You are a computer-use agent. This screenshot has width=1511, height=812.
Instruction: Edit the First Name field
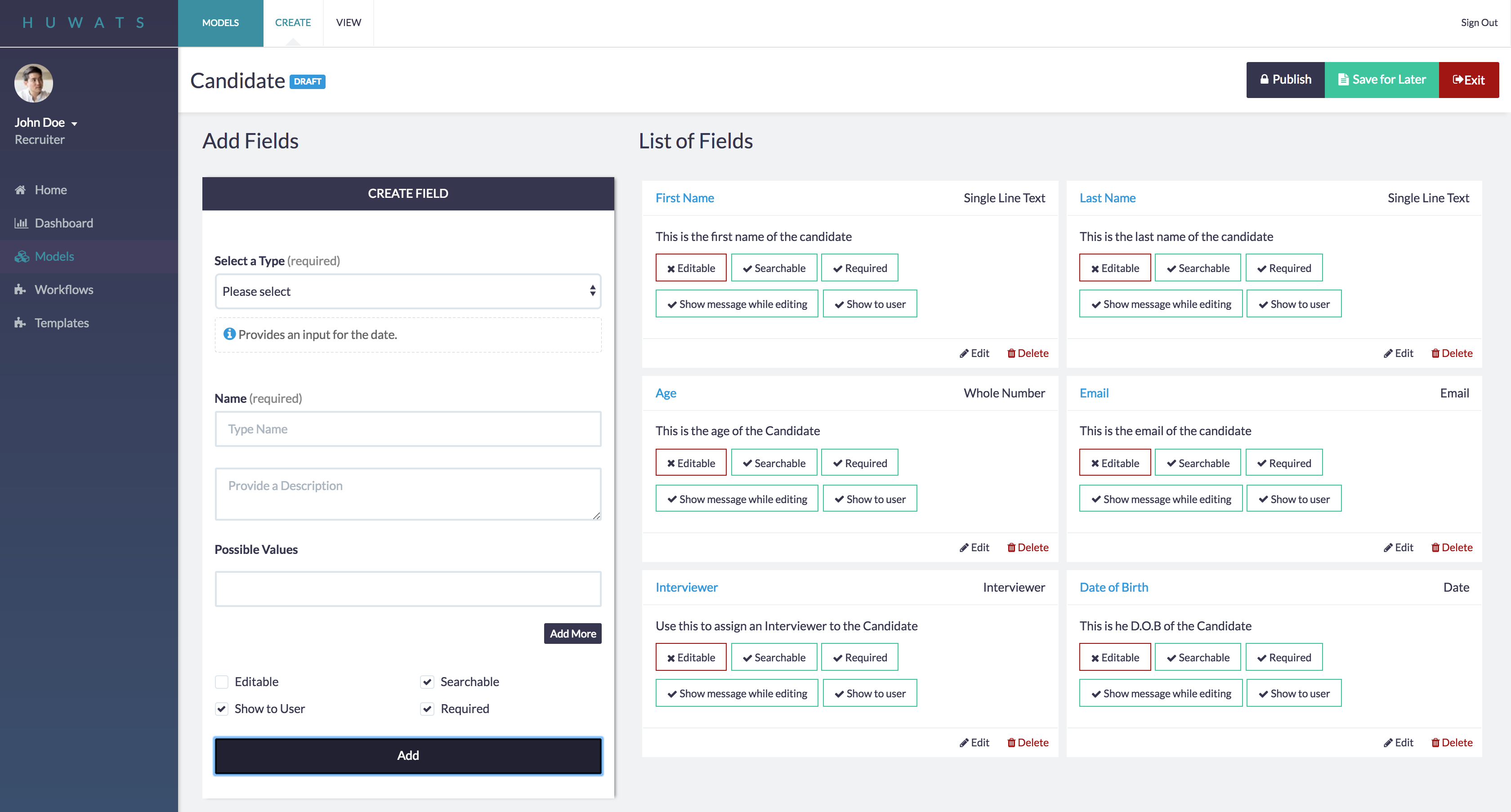coord(975,353)
